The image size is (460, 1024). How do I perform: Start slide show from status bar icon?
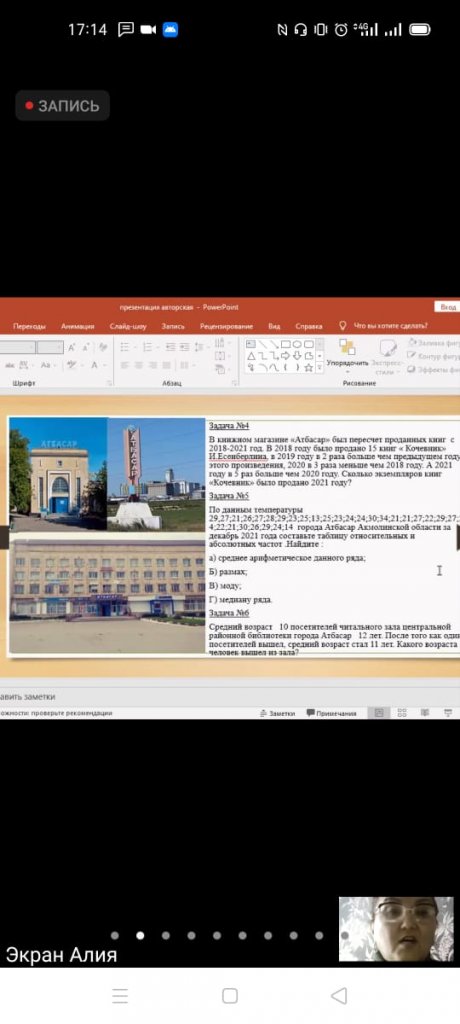tap(448, 713)
